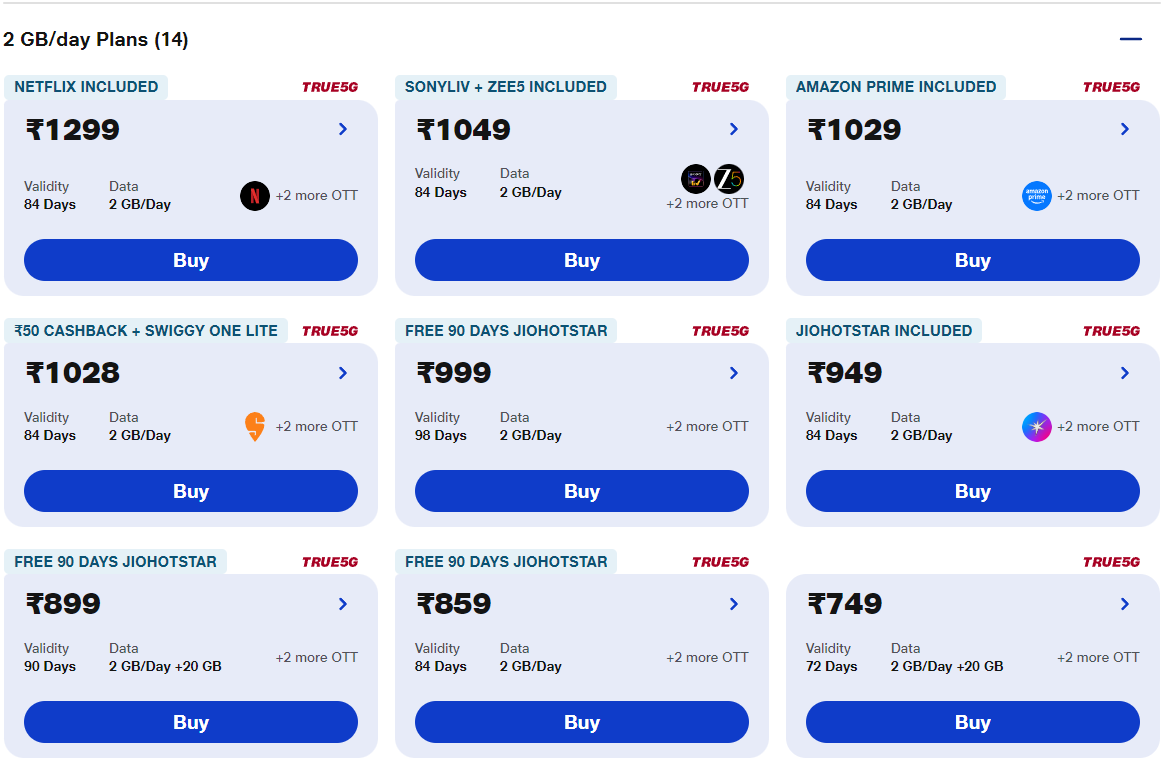Click +2 more OTT on ₹749 plan
1168x768 pixels.
coord(1098,657)
